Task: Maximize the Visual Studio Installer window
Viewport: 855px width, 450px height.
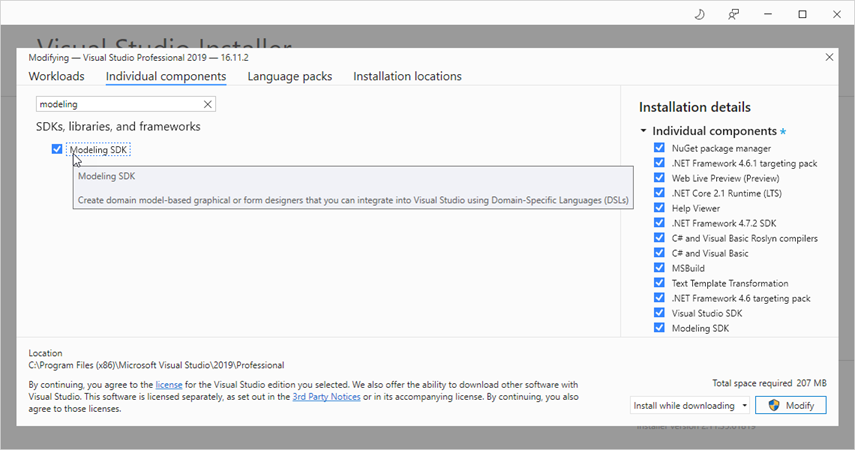Action: (x=803, y=15)
